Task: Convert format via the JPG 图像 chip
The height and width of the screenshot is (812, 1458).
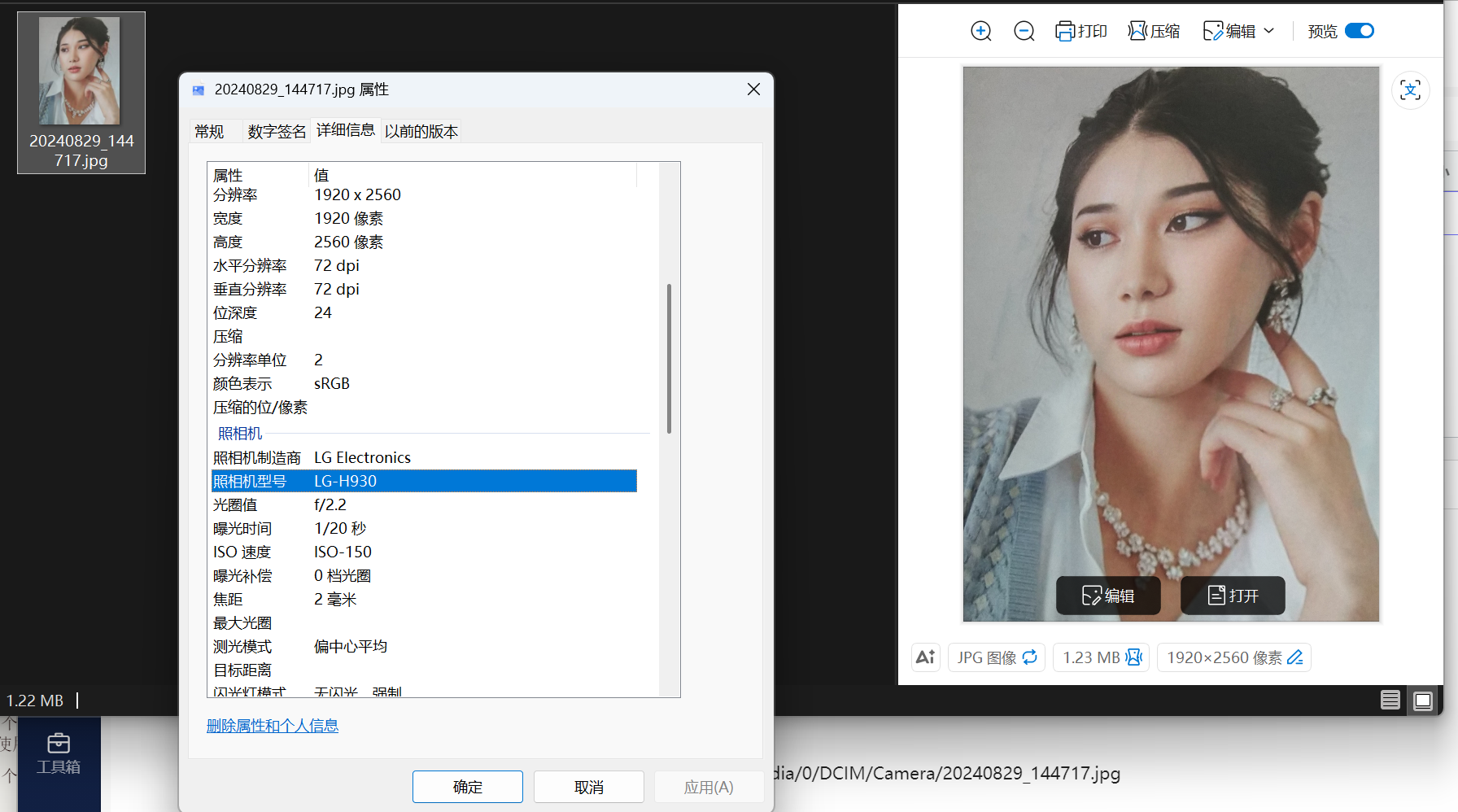Action: pos(997,657)
